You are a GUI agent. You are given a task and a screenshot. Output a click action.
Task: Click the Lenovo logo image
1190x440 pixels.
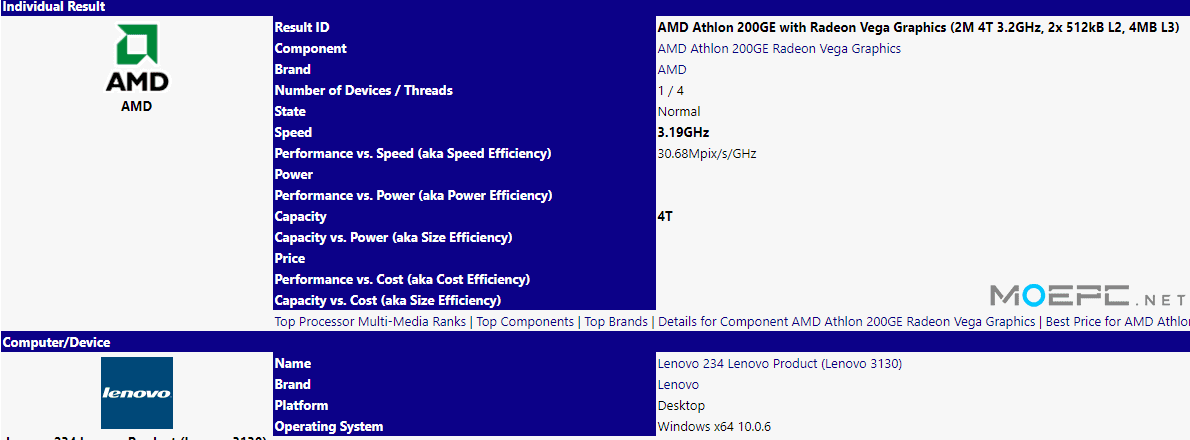(137, 393)
